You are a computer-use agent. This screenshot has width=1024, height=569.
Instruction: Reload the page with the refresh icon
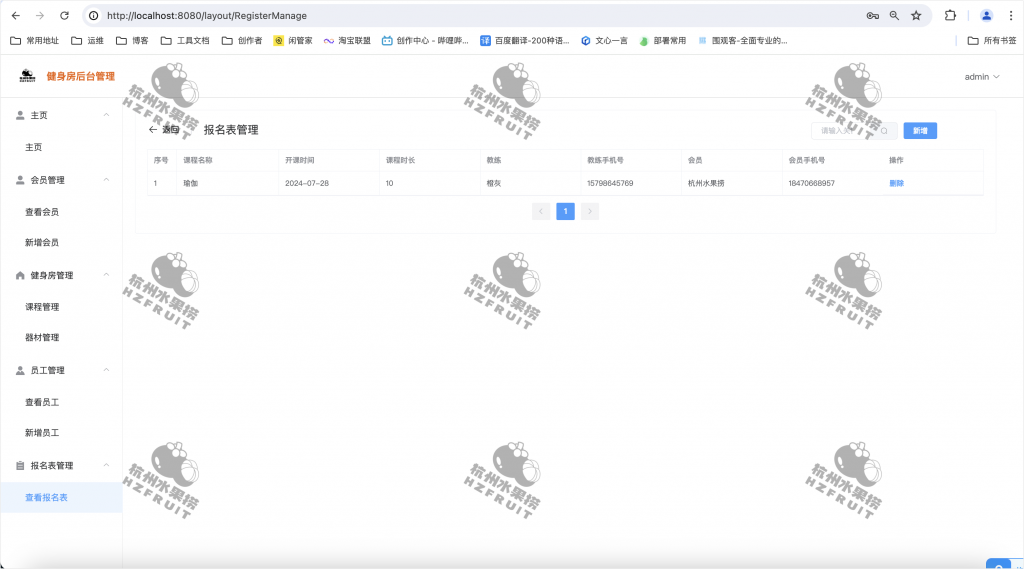click(x=64, y=16)
